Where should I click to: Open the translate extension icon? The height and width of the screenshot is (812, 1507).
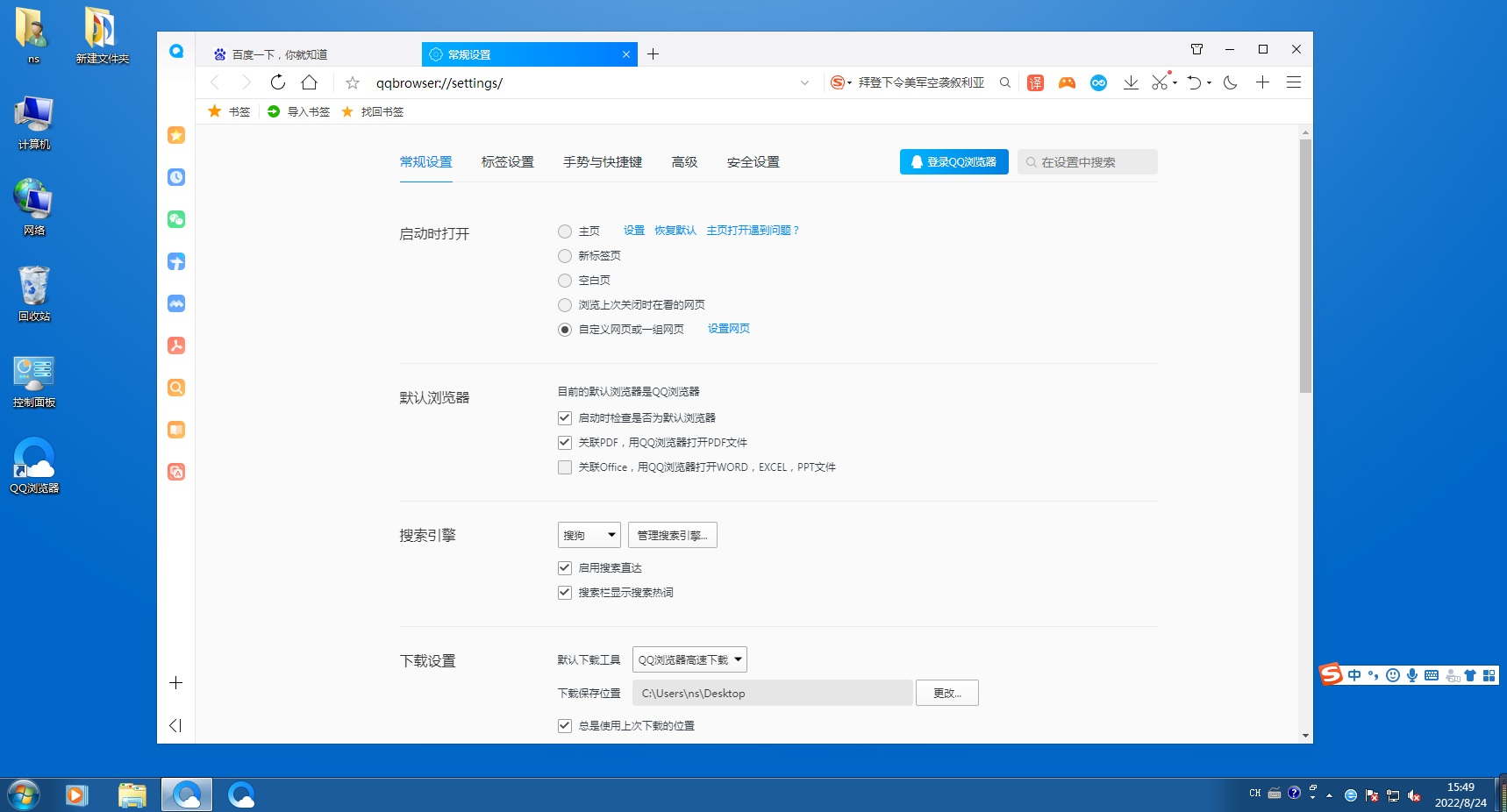point(1036,82)
